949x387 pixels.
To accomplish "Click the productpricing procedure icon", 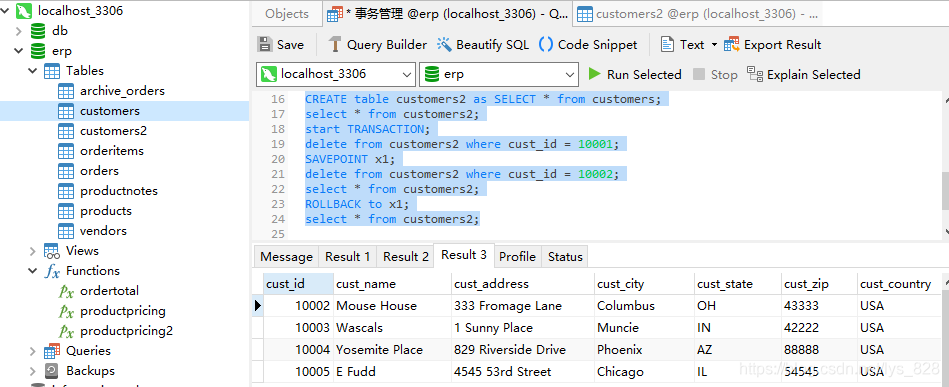I will [x=66, y=311].
